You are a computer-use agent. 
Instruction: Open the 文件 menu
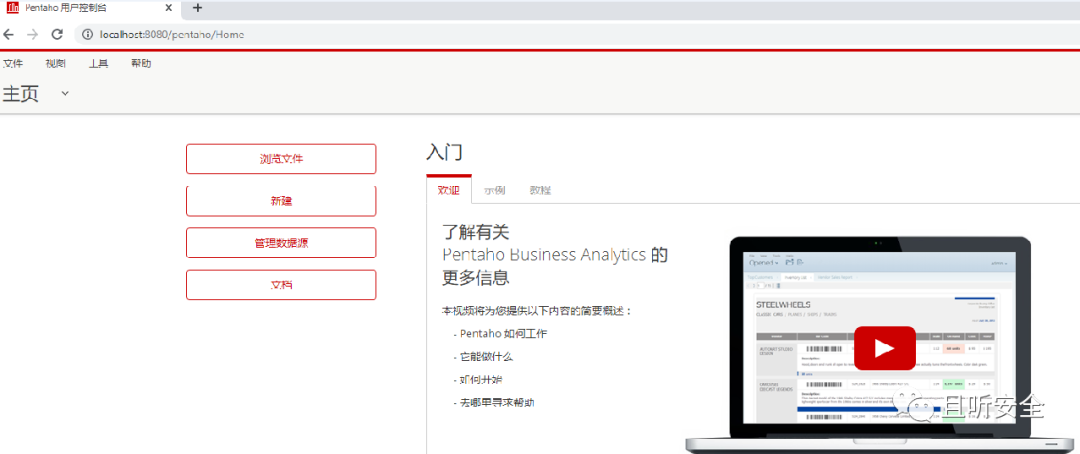coord(12,64)
